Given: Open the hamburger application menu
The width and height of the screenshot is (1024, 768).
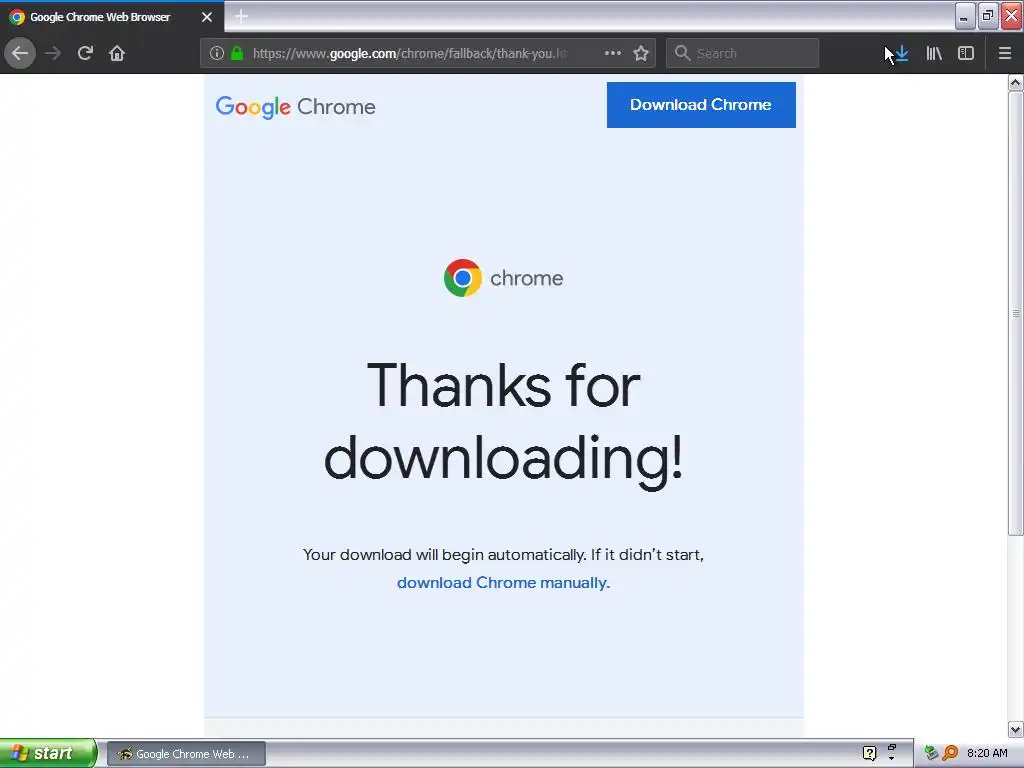Looking at the screenshot, I should pos(1005,53).
